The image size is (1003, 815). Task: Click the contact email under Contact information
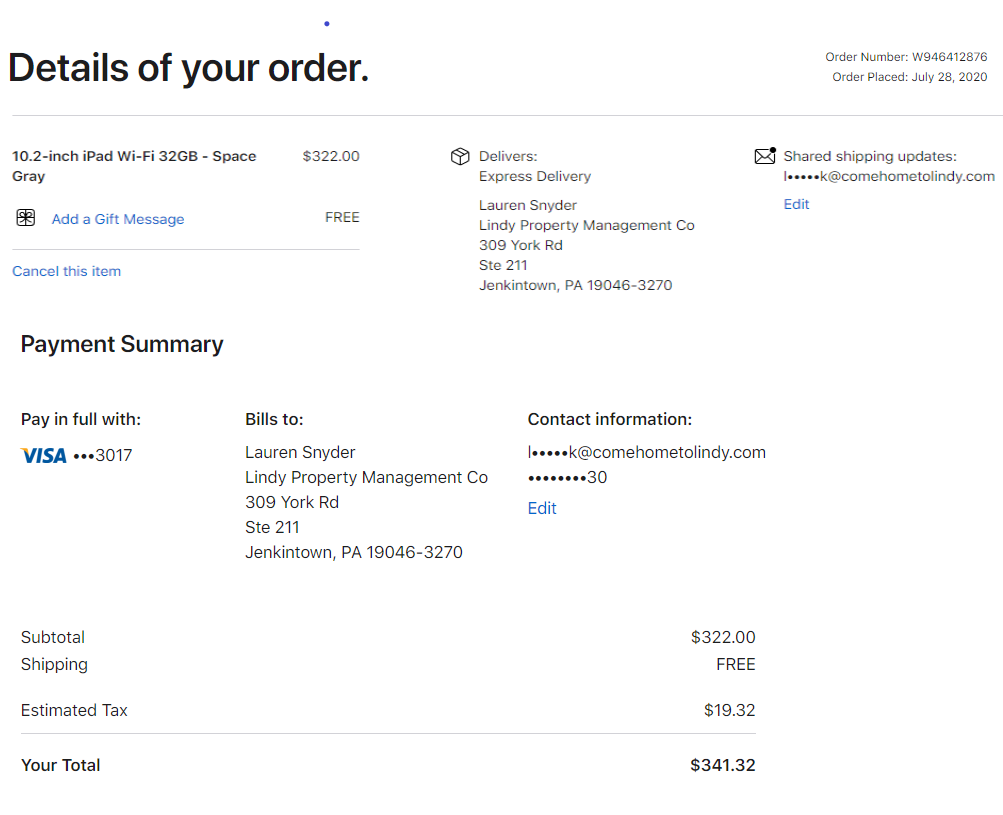pyautogui.click(x=646, y=452)
